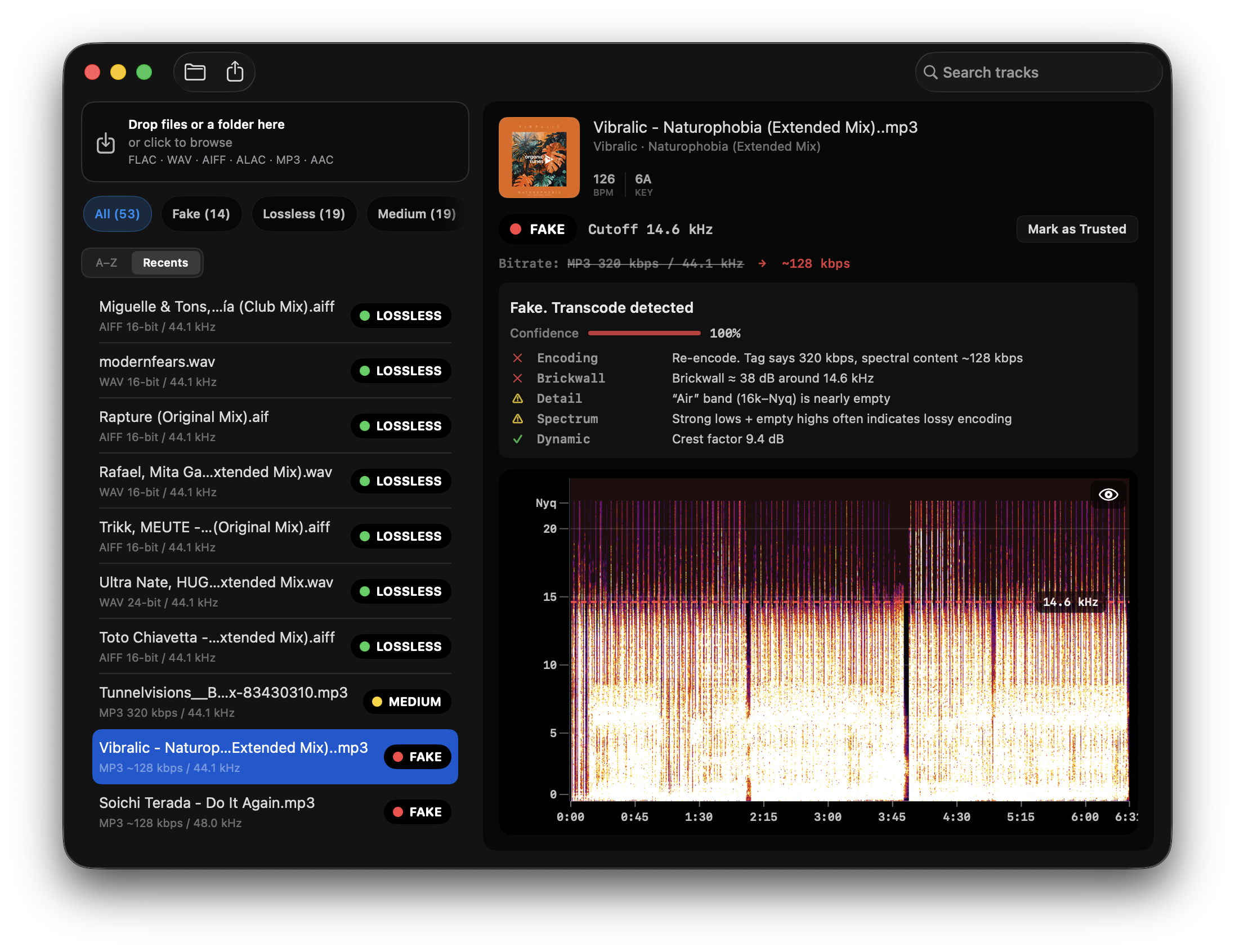The width and height of the screenshot is (1235, 952).
Task: Click the search magnifier icon
Action: [x=930, y=73]
